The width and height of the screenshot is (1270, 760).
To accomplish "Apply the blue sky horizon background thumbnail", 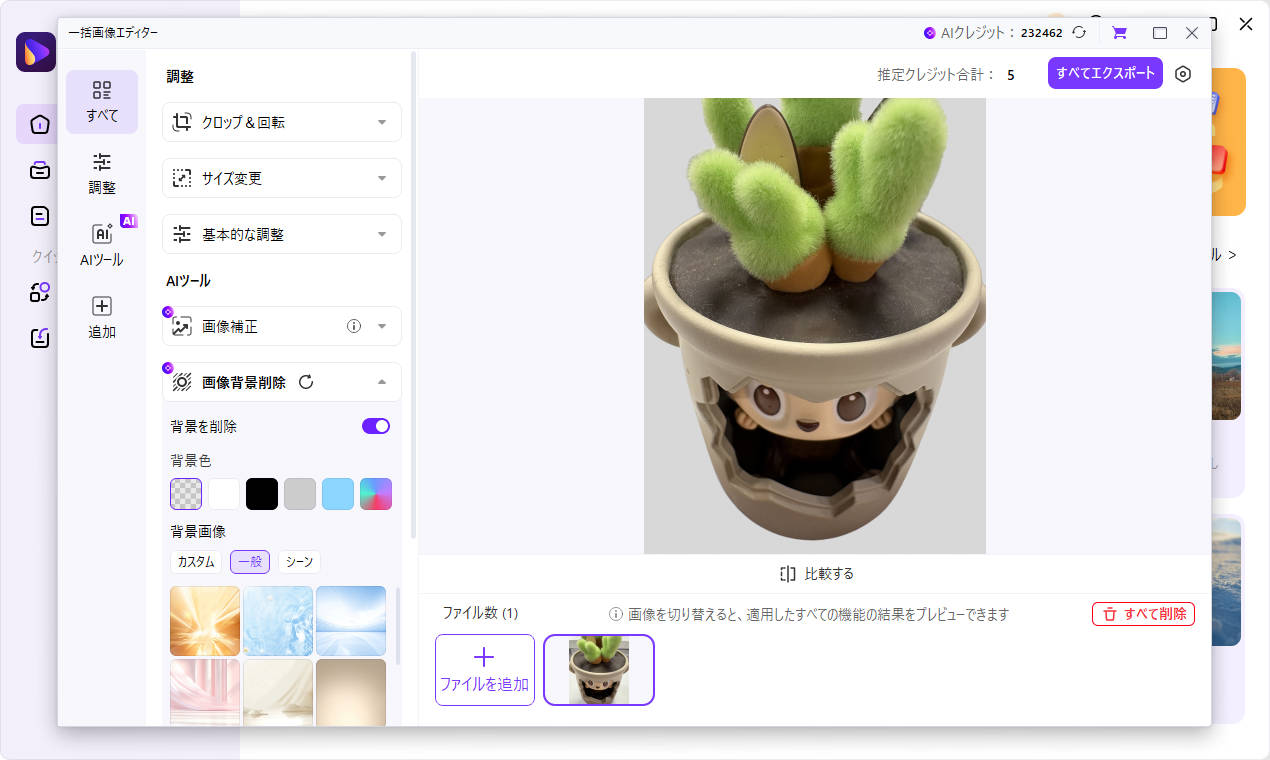I will coord(351,621).
